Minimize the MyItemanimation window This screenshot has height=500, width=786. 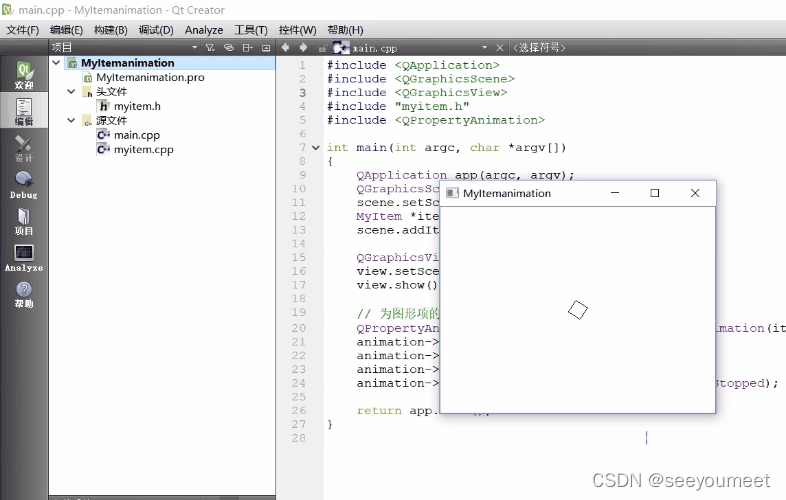[x=615, y=193]
